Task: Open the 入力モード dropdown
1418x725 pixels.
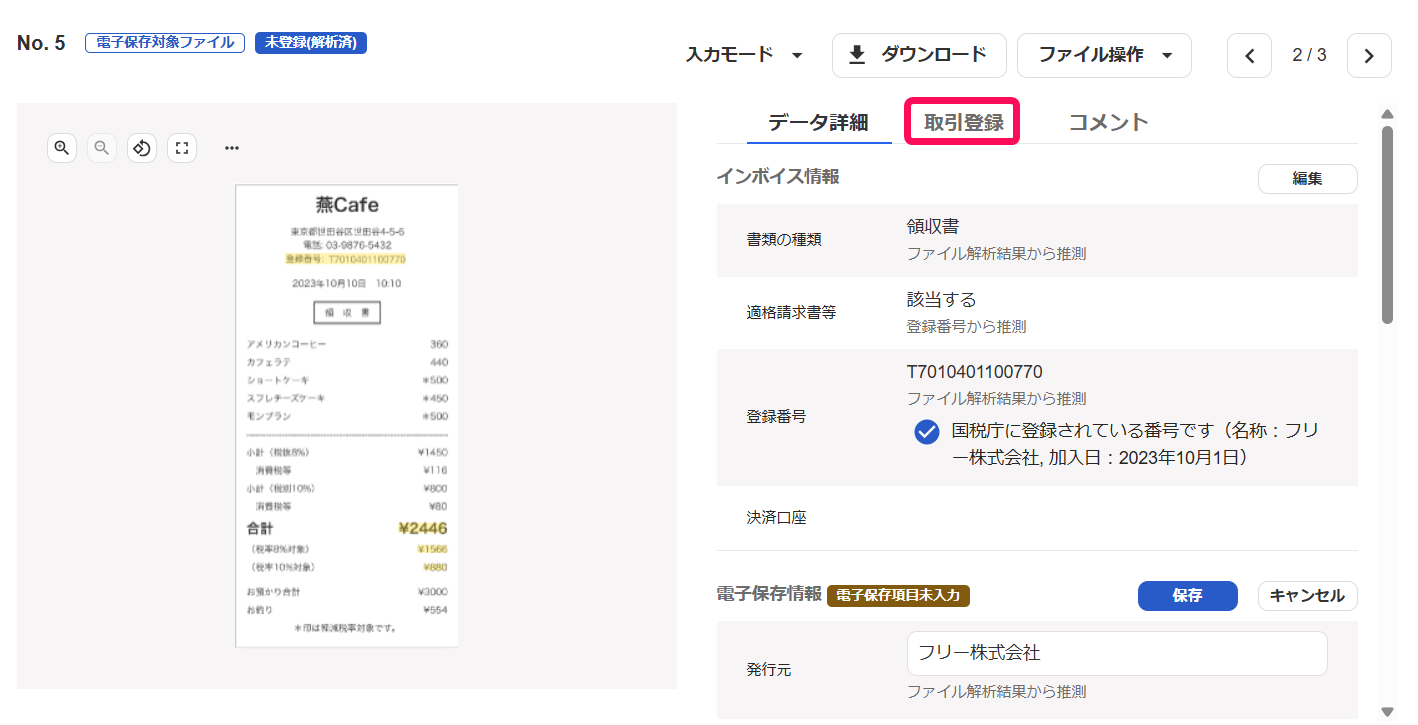Action: pyautogui.click(x=745, y=55)
